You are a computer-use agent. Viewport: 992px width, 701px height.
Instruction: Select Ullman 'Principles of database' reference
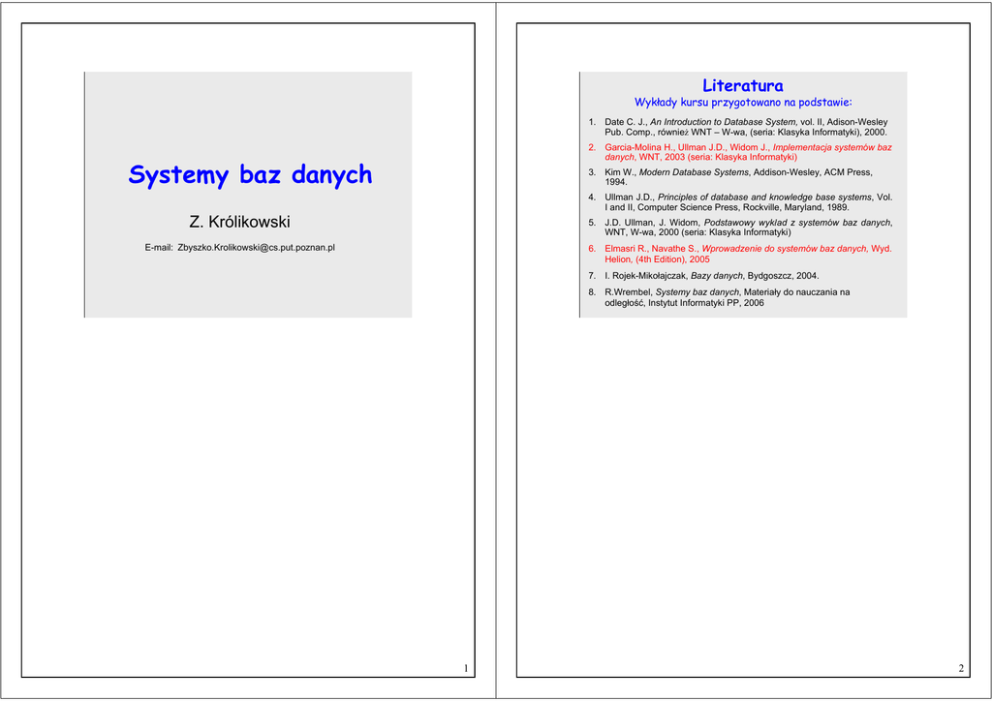tap(747, 202)
